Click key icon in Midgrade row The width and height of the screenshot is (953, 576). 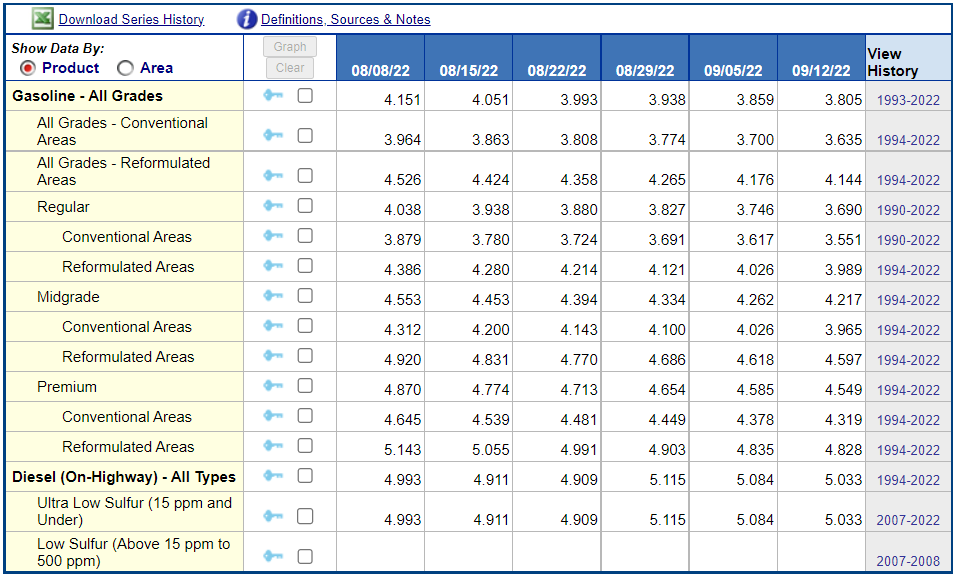pyautogui.click(x=273, y=296)
